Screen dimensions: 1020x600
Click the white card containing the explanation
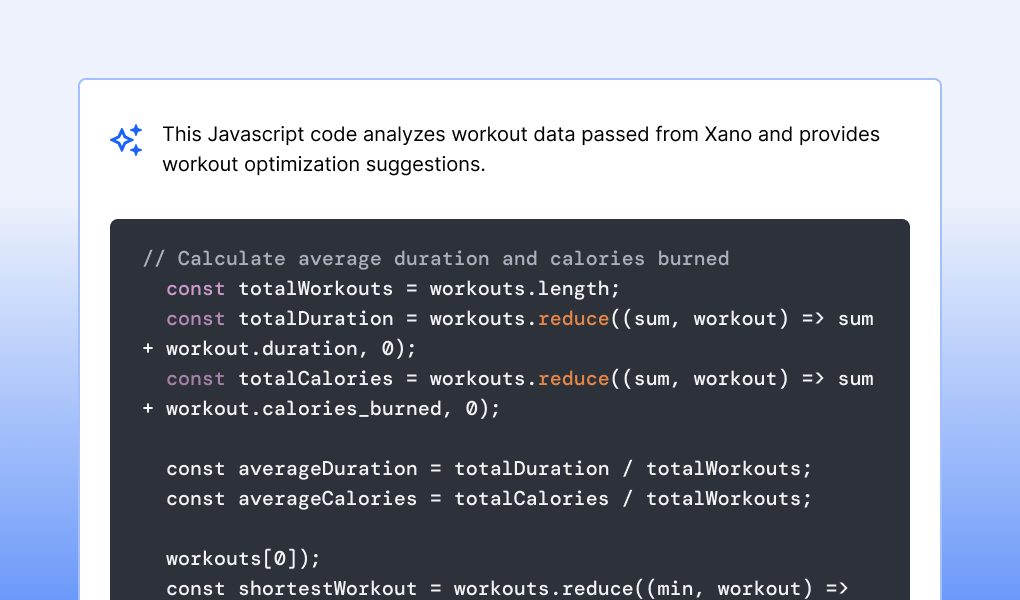point(510,195)
